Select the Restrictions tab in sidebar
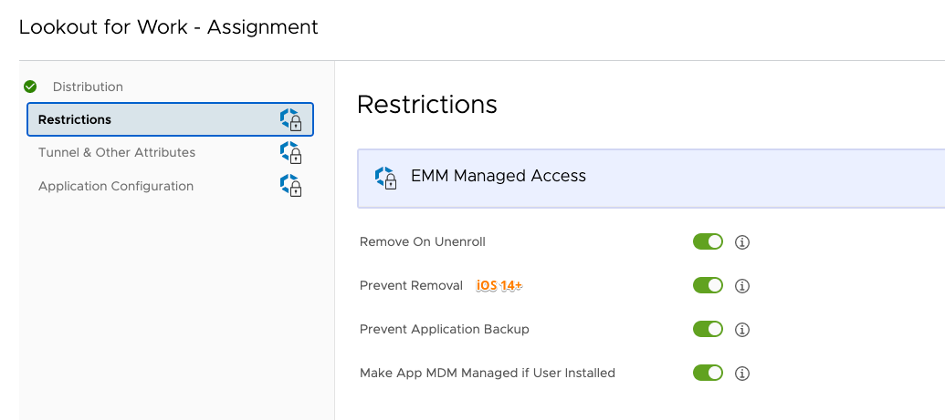The height and width of the screenshot is (420, 945). [75, 120]
